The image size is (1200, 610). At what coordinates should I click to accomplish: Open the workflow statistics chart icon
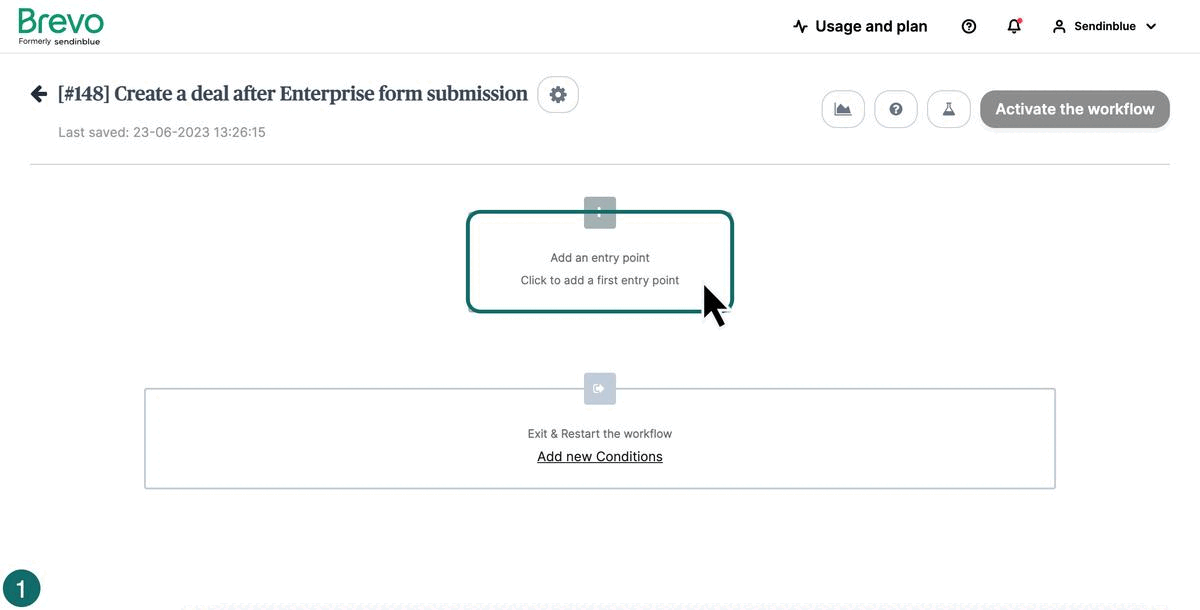[x=843, y=109]
